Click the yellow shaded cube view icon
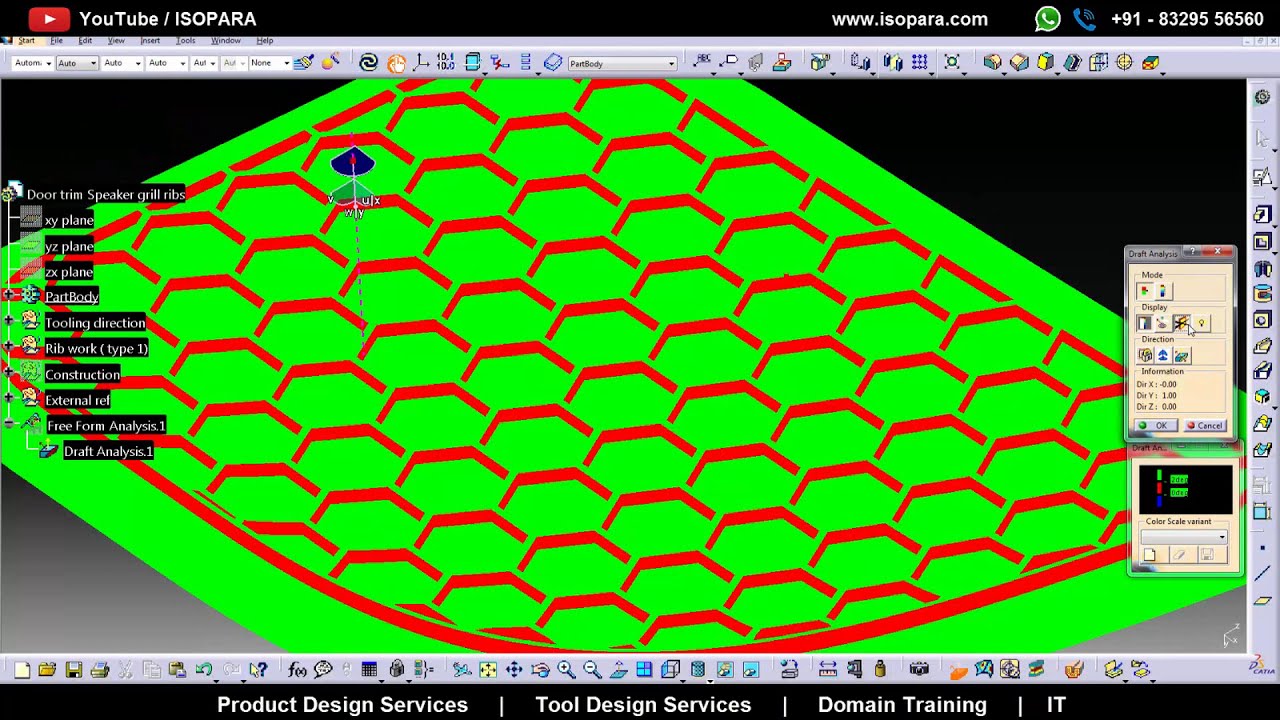1280x720 pixels. click(1045, 63)
